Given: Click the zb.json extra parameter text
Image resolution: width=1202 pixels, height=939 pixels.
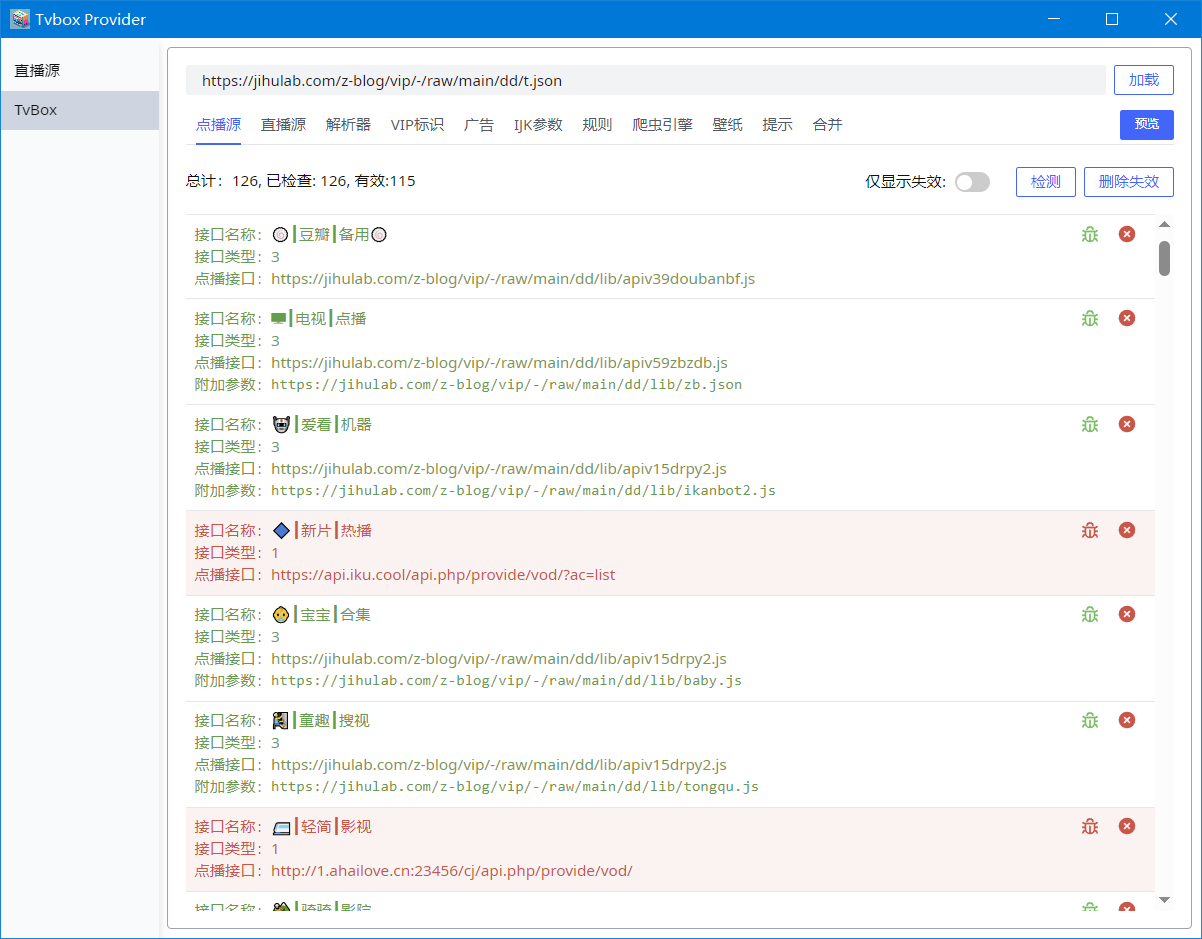Looking at the screenshot, I should [506, 385].
